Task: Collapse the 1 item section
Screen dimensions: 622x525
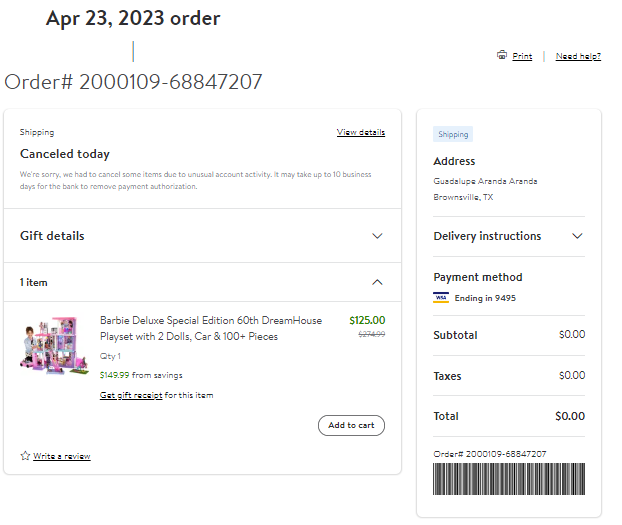Action: (x=377, y=282)
